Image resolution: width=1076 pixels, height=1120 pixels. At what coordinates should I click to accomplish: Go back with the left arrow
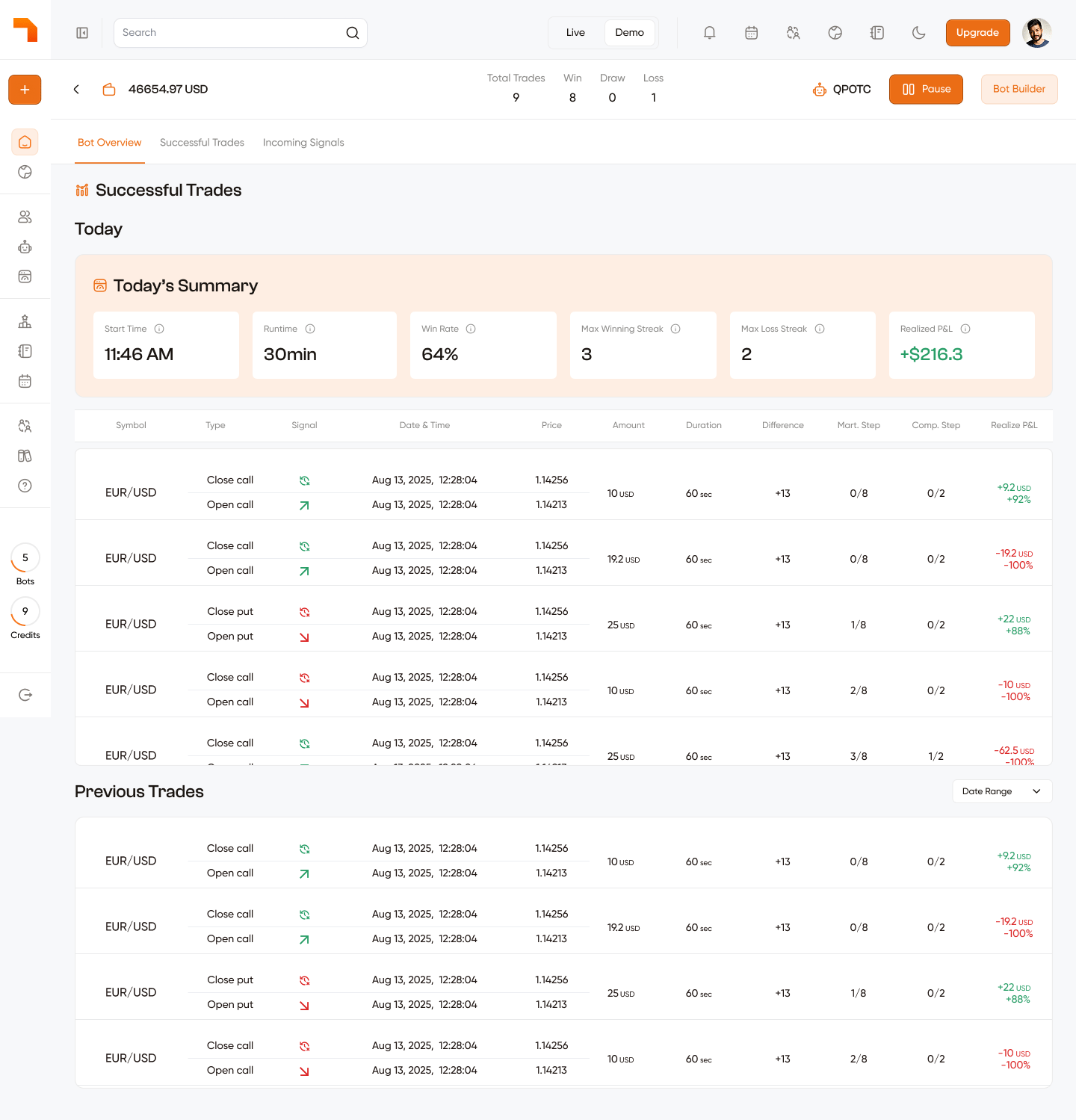76,90
